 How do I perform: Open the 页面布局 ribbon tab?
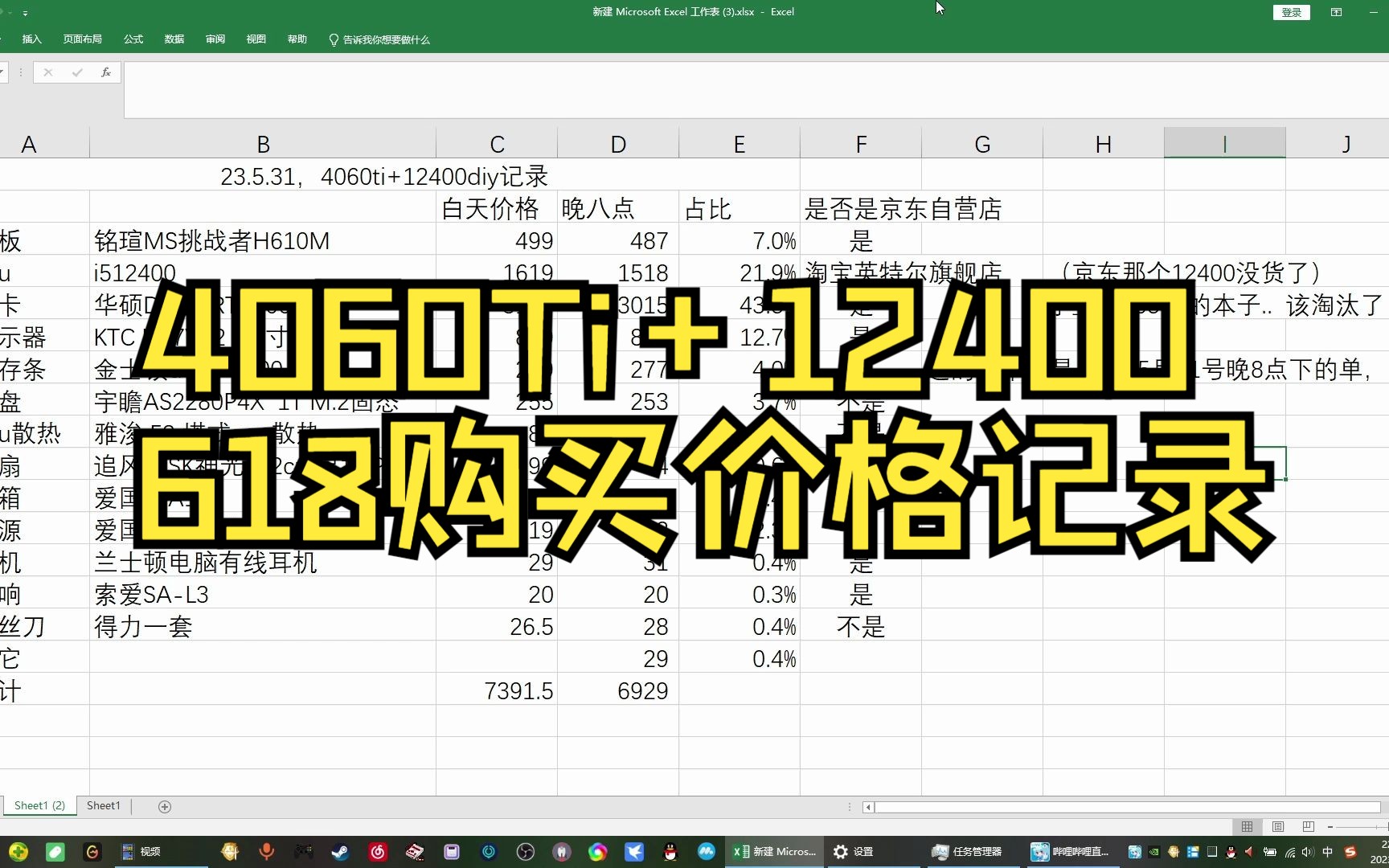[82, 39]
